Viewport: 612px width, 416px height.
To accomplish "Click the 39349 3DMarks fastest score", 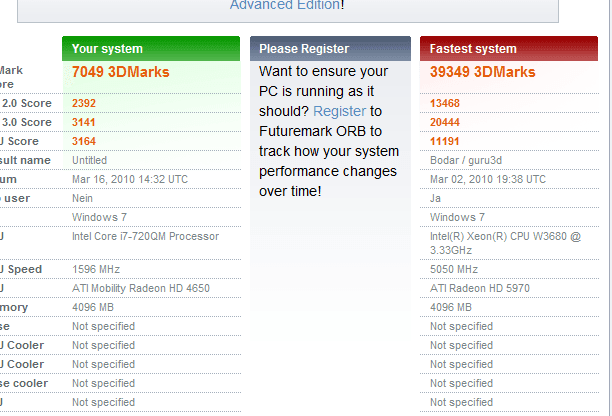I will tap(482, 72).
